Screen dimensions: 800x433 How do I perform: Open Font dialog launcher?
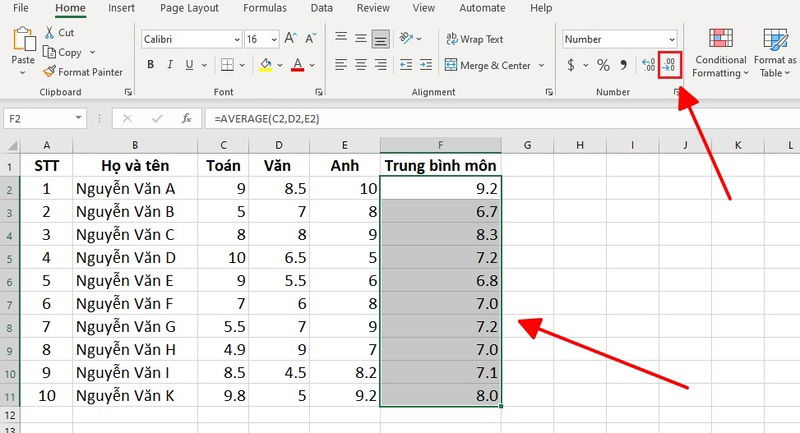[x=319, y=92]
